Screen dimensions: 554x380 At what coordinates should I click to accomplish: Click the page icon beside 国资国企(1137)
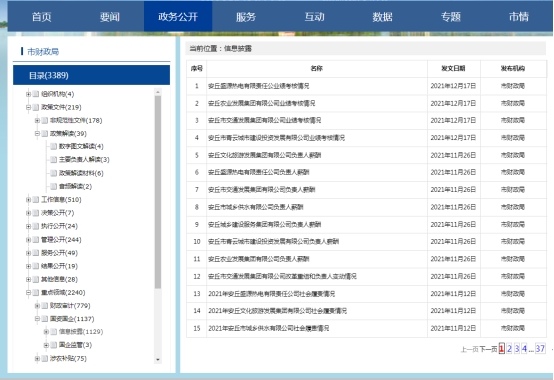click(x=45, y=319)
